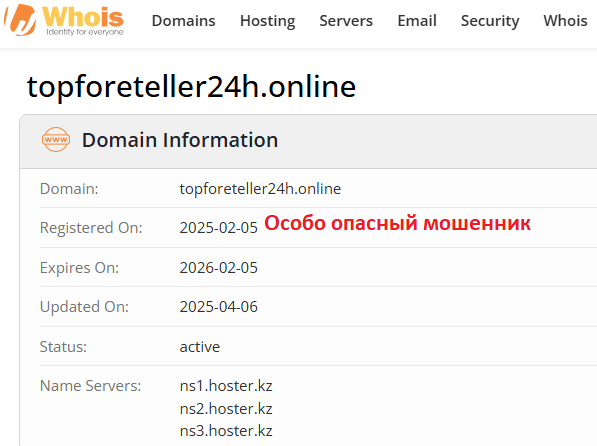The image size is (597, 446).
Task: Click name server ns1.hoster.kz
Action: [226, 386]
